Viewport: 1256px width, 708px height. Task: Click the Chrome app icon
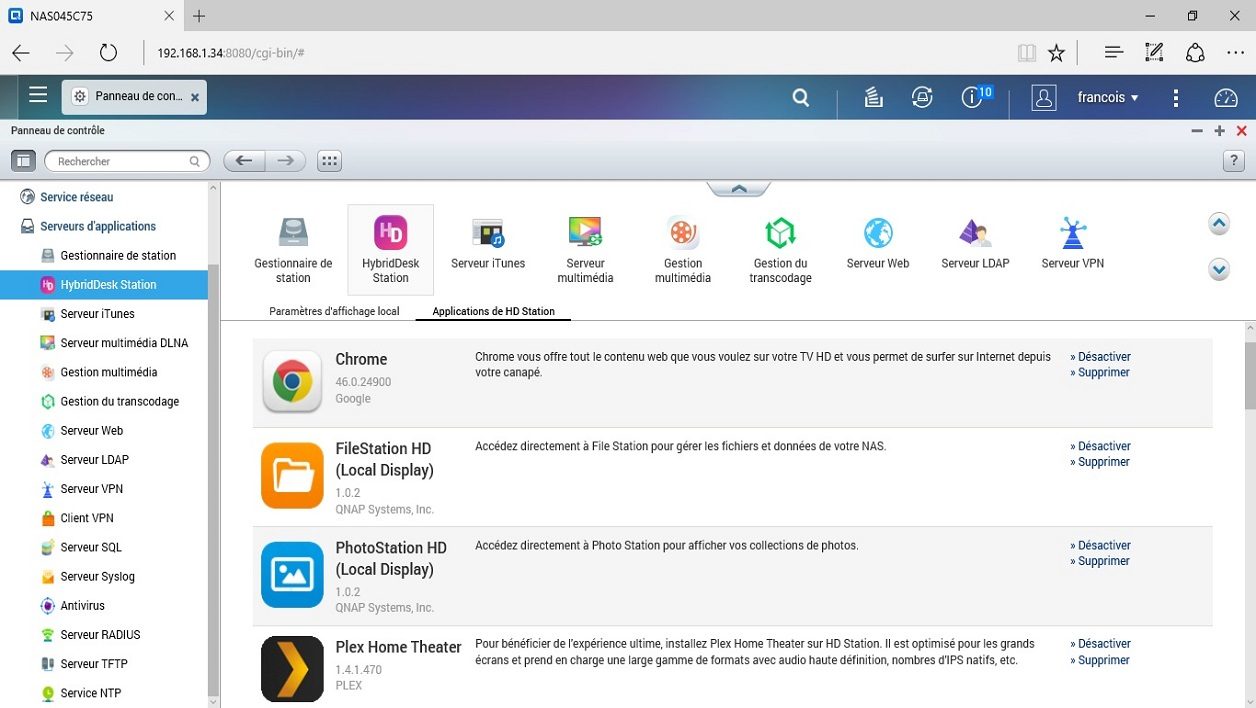pyautogui.click(x=292, y=381)
